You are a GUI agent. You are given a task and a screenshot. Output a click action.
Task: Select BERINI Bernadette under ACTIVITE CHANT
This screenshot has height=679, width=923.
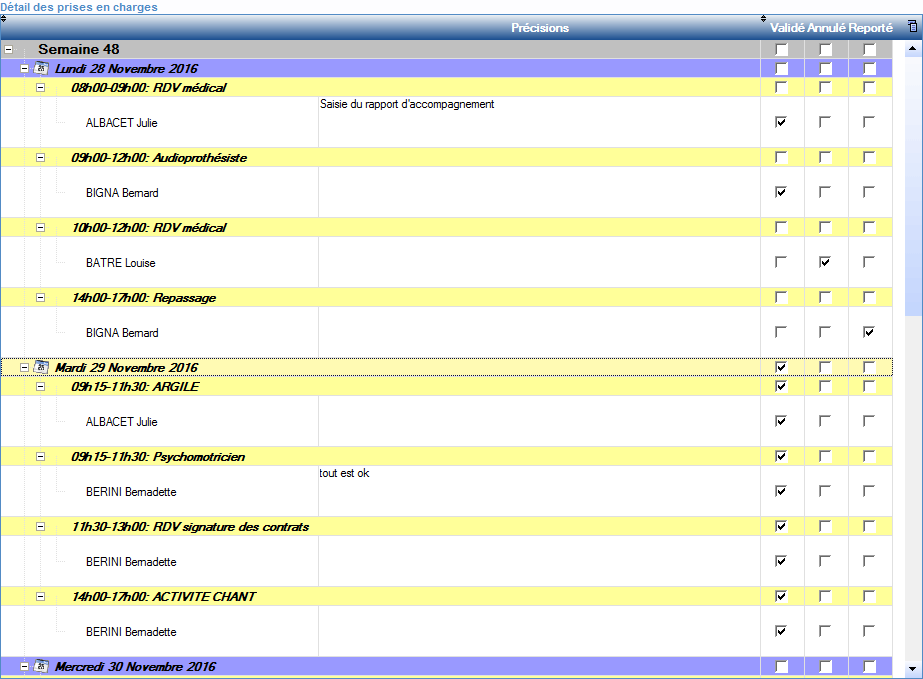[x=131, y=632]
